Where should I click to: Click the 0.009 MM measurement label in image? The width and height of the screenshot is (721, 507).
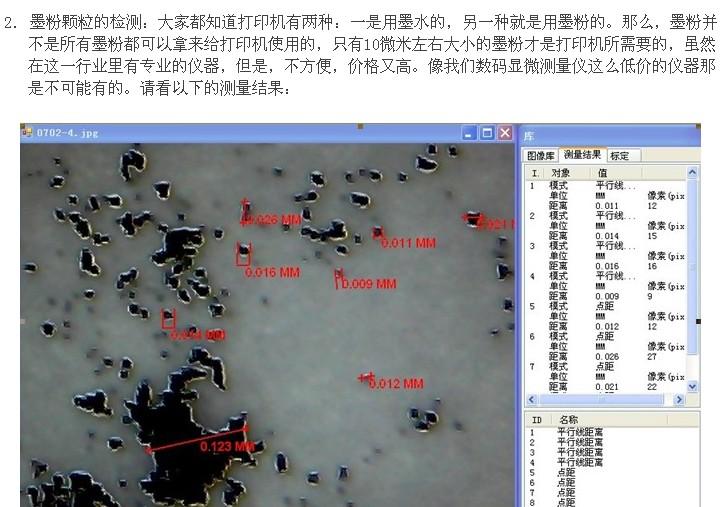click(x=369, y=284)
